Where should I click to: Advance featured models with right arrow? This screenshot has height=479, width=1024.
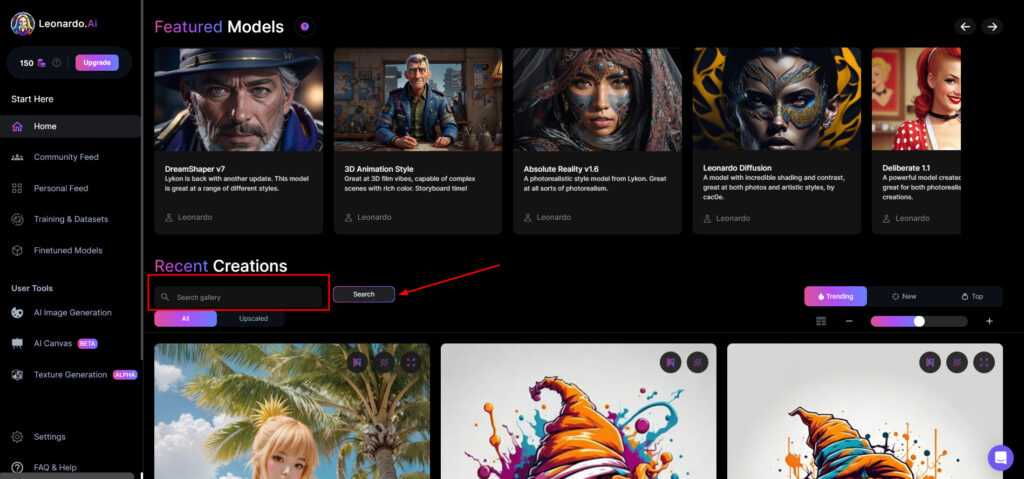coord(991,27)
